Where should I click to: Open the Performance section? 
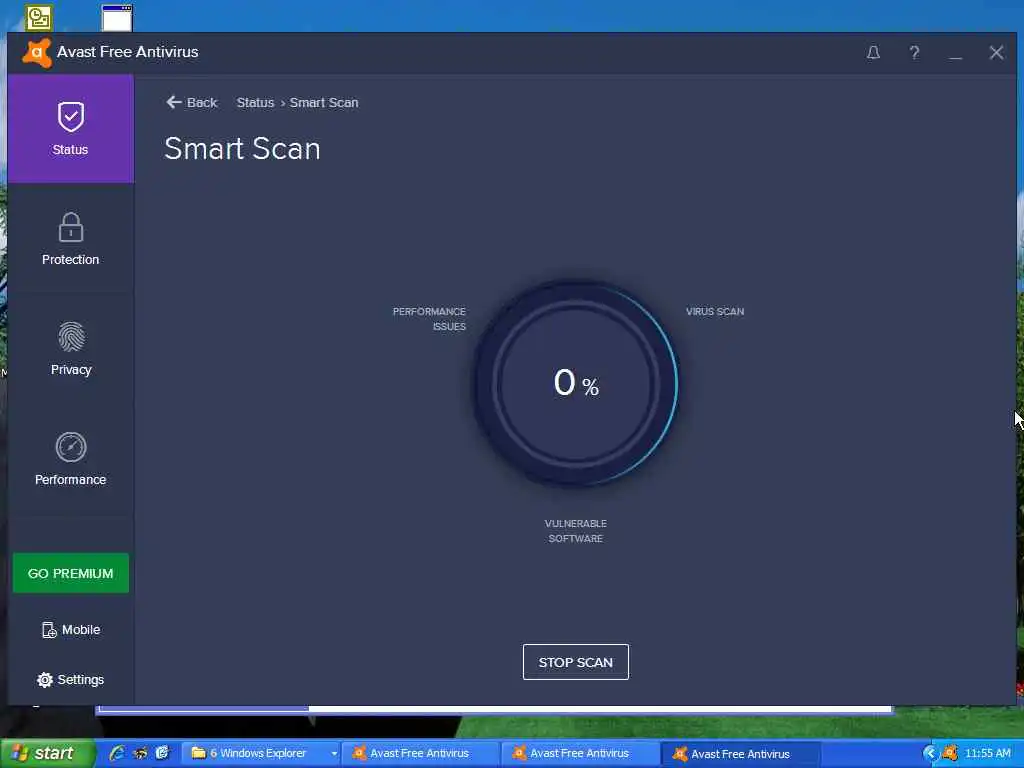[x=71, y=459]
